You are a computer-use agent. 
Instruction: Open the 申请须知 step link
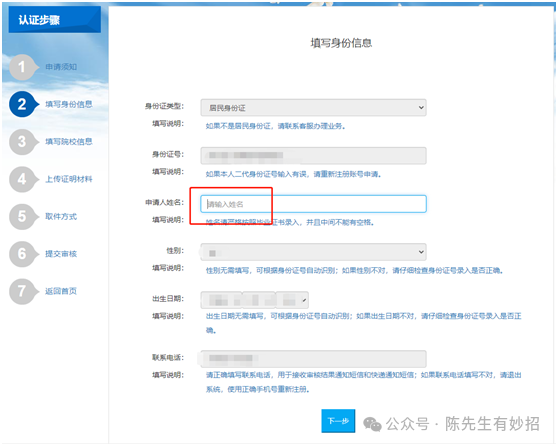pos(61,67)
